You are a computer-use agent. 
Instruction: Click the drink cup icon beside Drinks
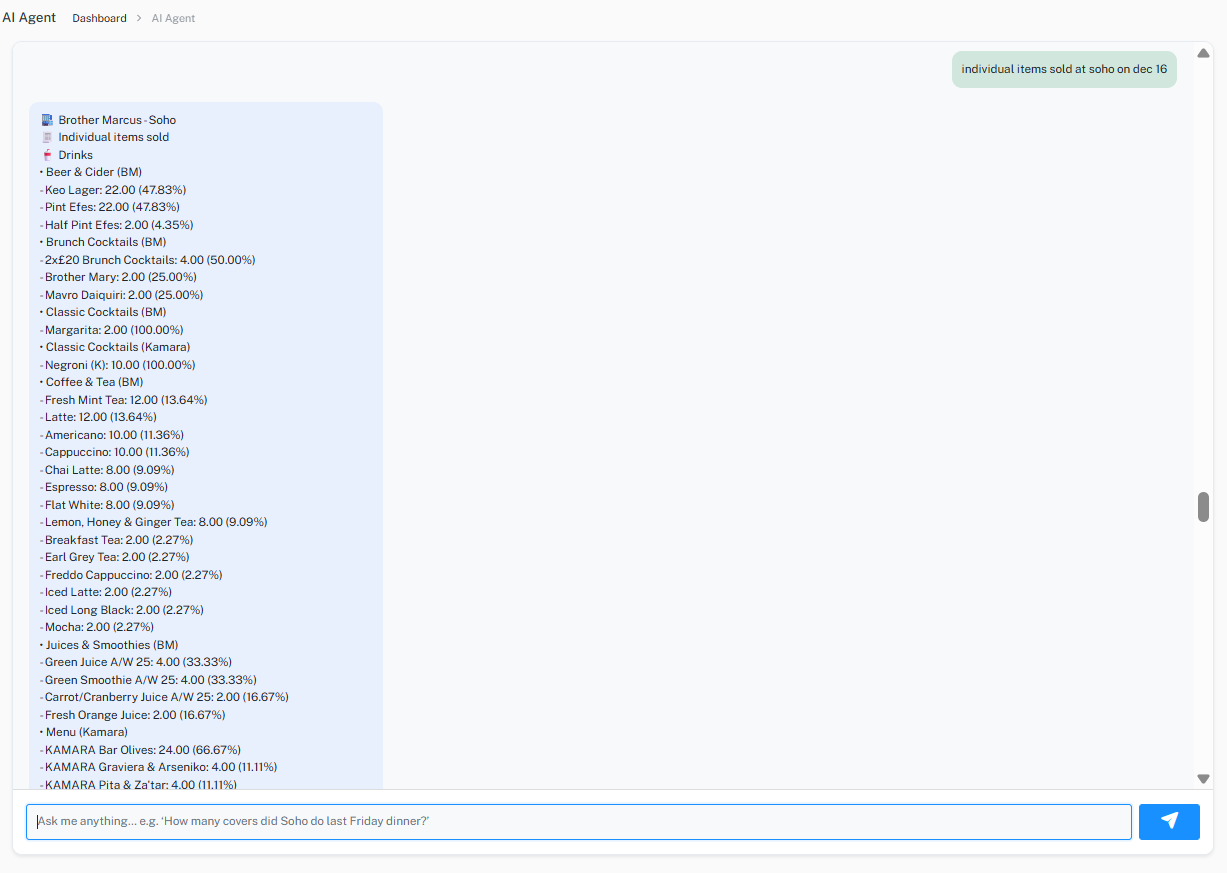pos(47,155)
